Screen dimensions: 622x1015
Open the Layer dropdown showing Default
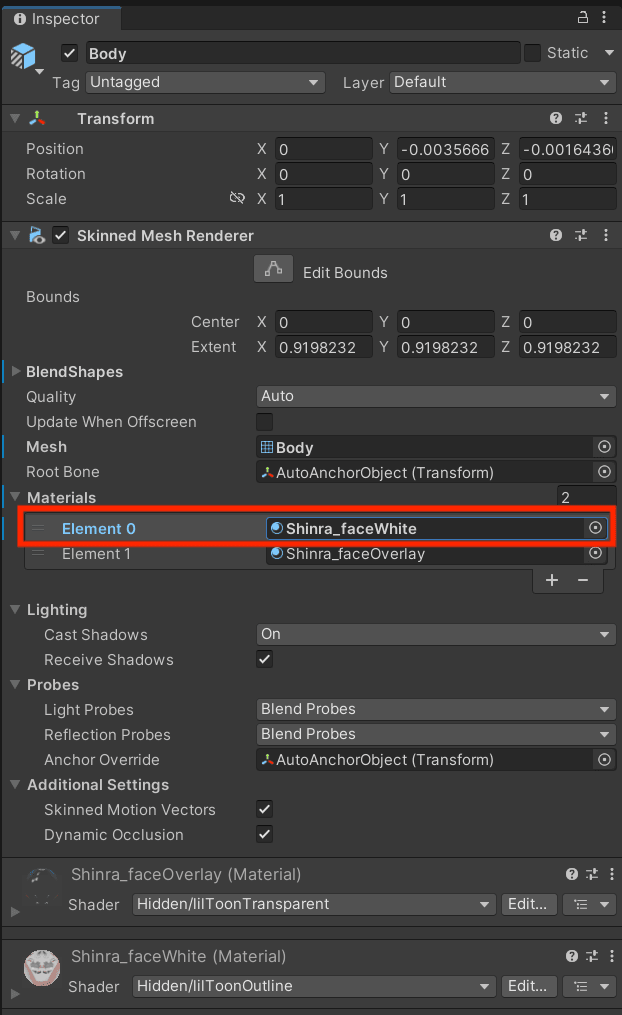click(x=503, y=82)
